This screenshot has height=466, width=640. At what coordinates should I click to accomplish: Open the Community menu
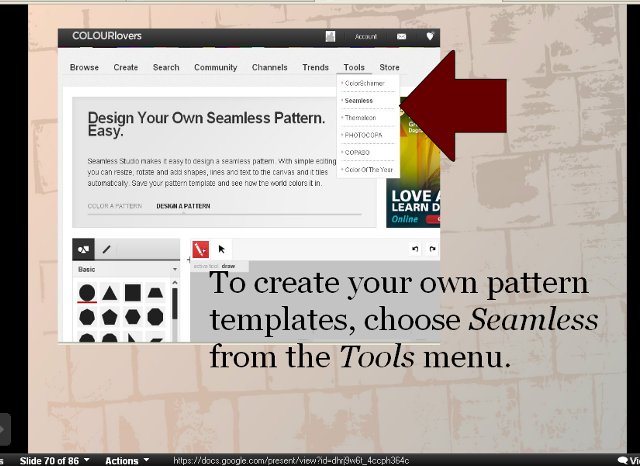pyautogui.click(x=216, y=67)
